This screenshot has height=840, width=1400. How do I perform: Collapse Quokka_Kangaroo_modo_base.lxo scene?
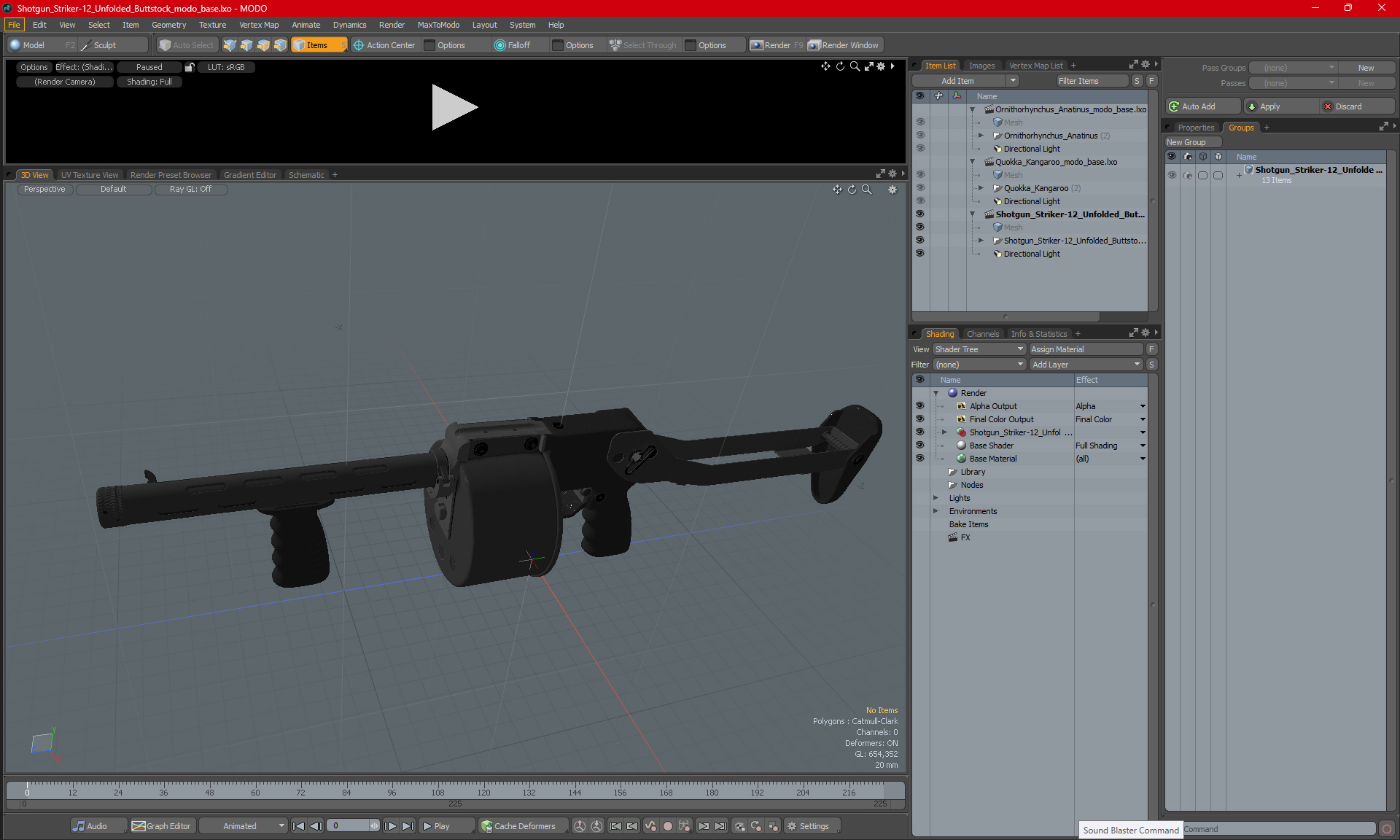point(972,162)
